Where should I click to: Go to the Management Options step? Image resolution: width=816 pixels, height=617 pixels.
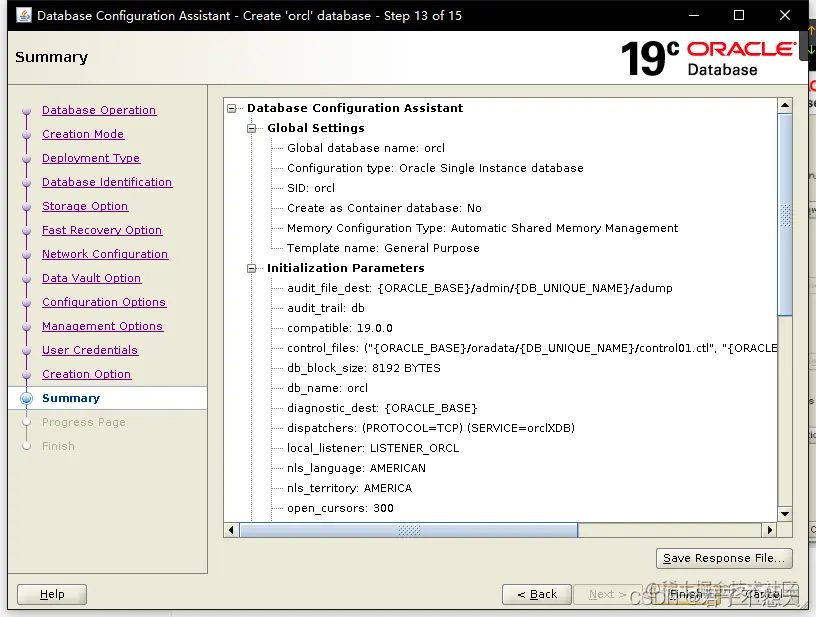pos(103,326)
